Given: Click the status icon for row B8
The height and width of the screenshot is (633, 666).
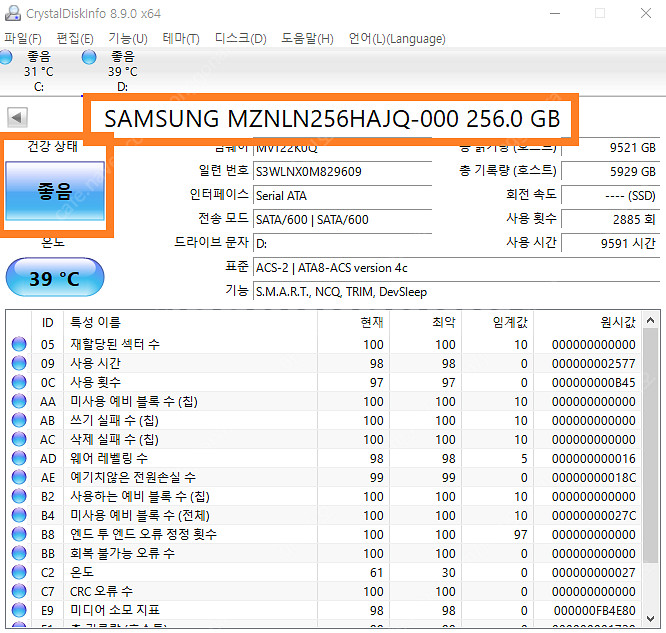Looking at the screenshot, I should click(x=19, y=534).
